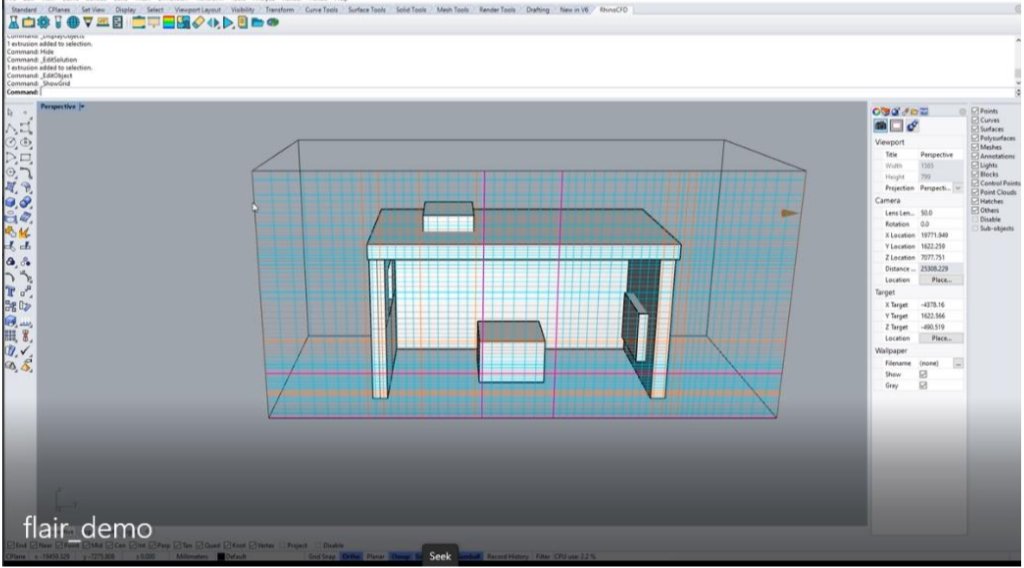The image size is (1024, 568).
Task: Click the command history scrollbar
Action: click(x=1017, y=60)
